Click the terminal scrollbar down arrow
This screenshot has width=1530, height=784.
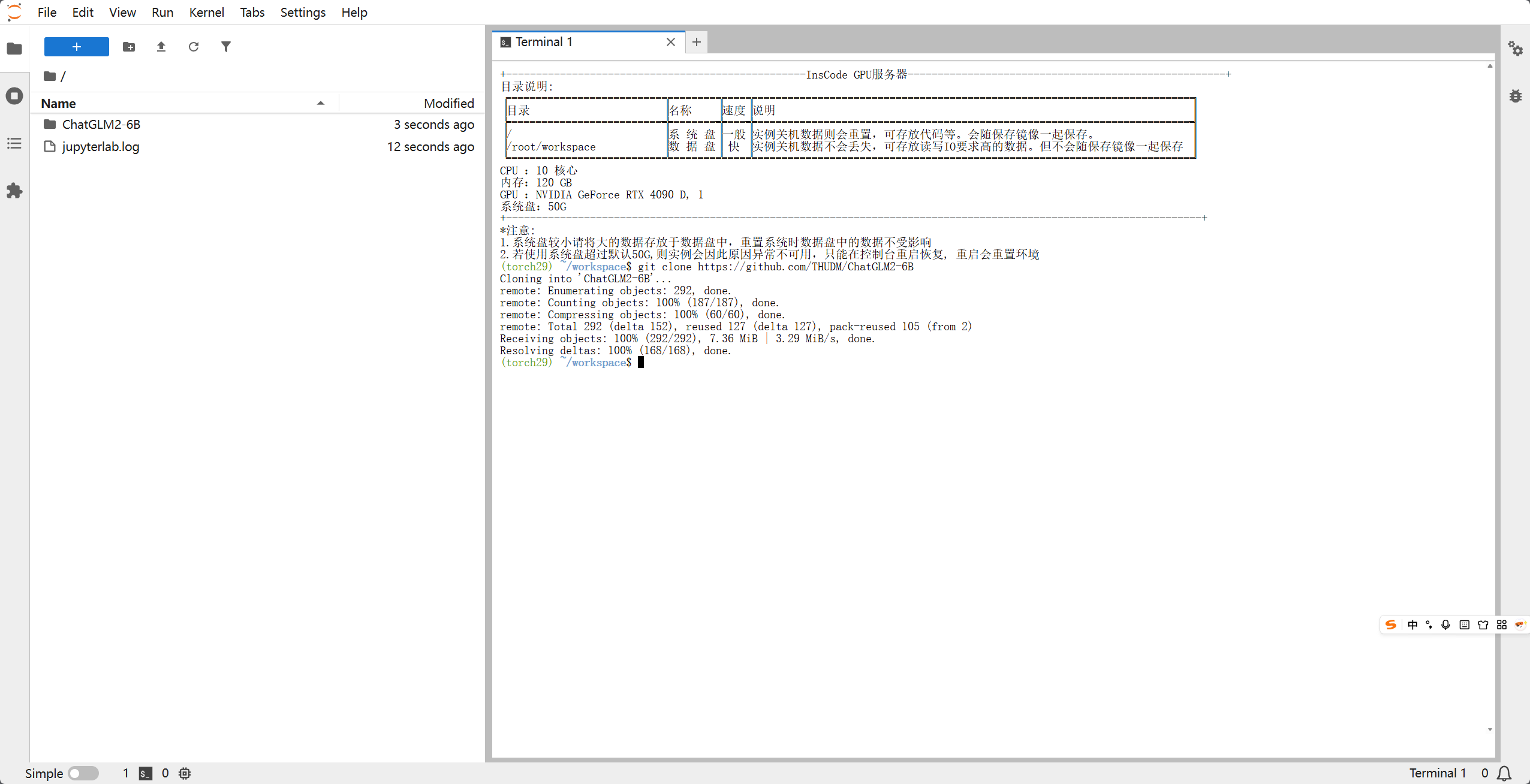(1490, 729)
